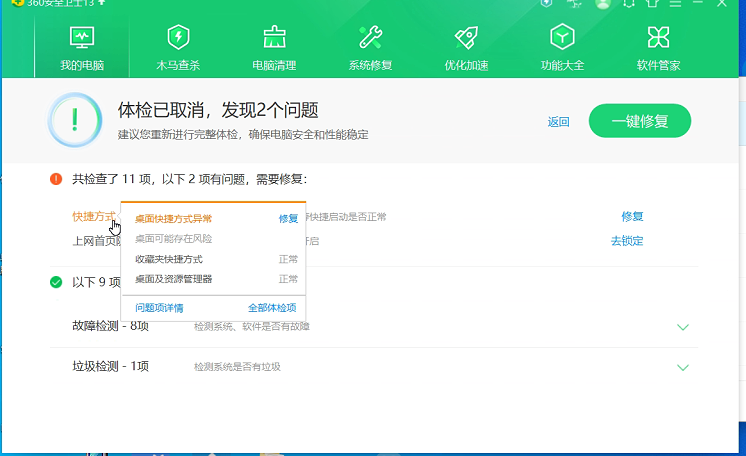
Task: Open the skin shirt icon in title bar
Action: 652,3
